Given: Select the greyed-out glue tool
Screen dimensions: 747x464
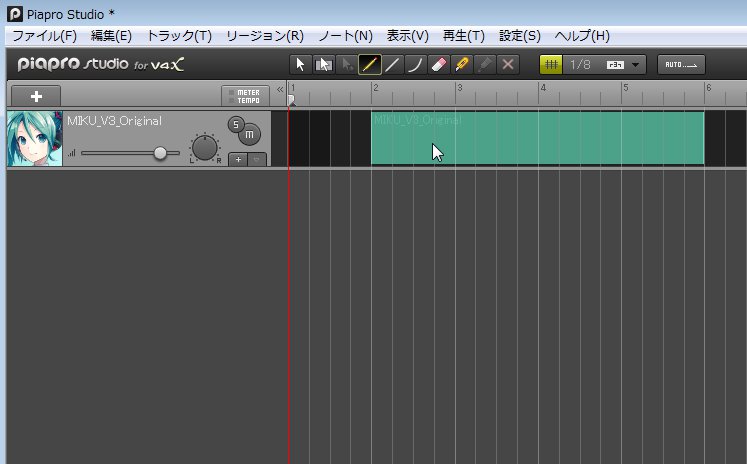Looking at the screenshot, I should click(485, 65).
